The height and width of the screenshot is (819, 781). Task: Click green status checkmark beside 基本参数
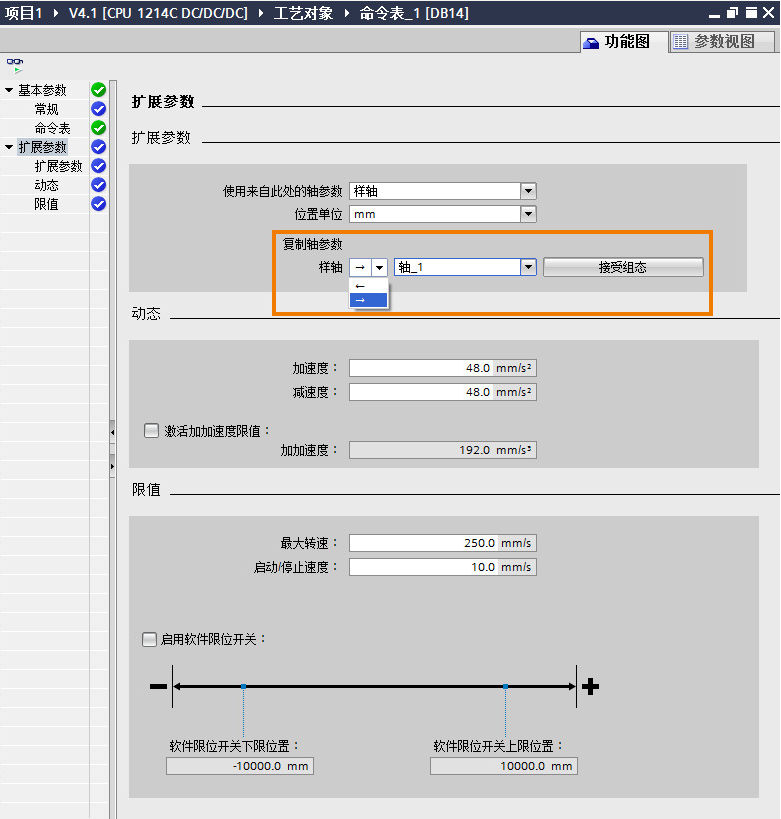tap(98, 90)
